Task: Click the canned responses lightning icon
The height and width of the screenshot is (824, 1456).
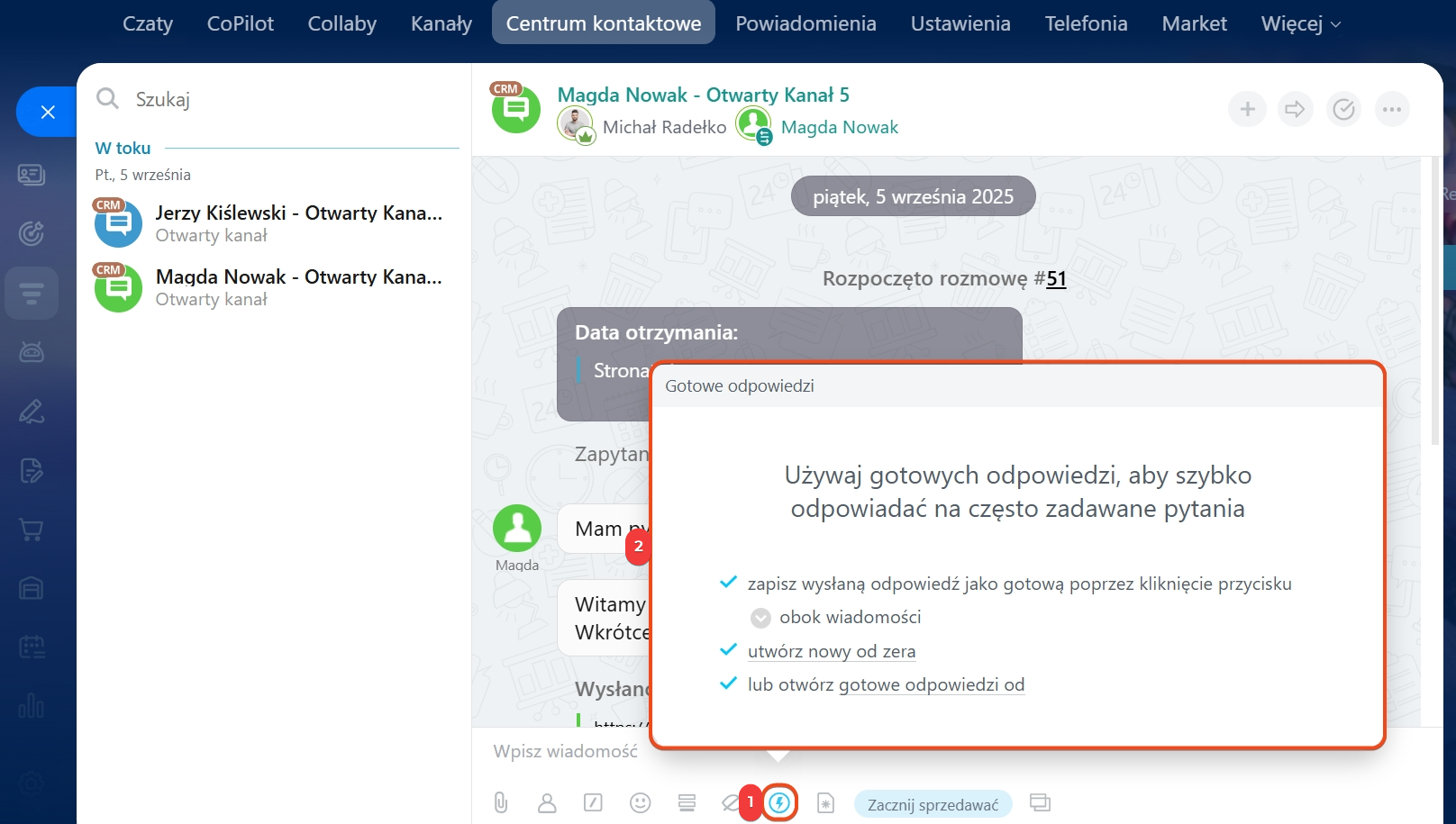Action: pyautogui.click(x=779, y=802)
